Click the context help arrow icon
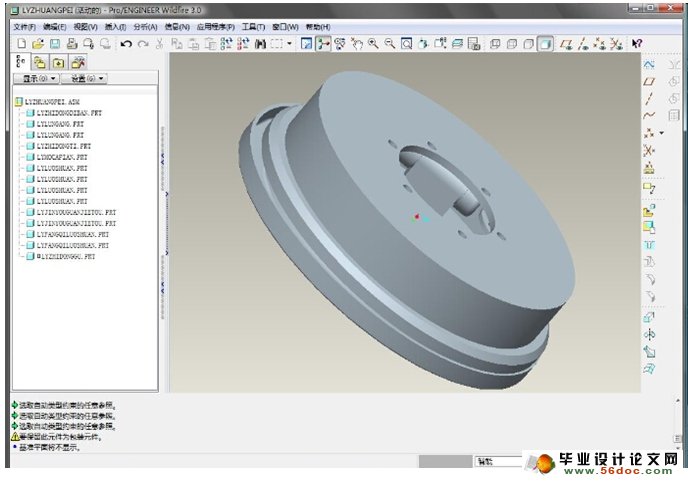 point(637,43)
